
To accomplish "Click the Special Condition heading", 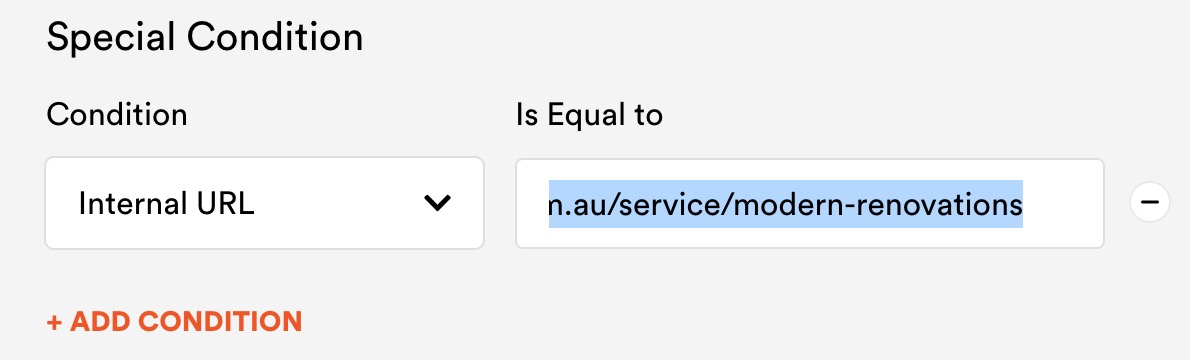I will [x=205, y=37].
